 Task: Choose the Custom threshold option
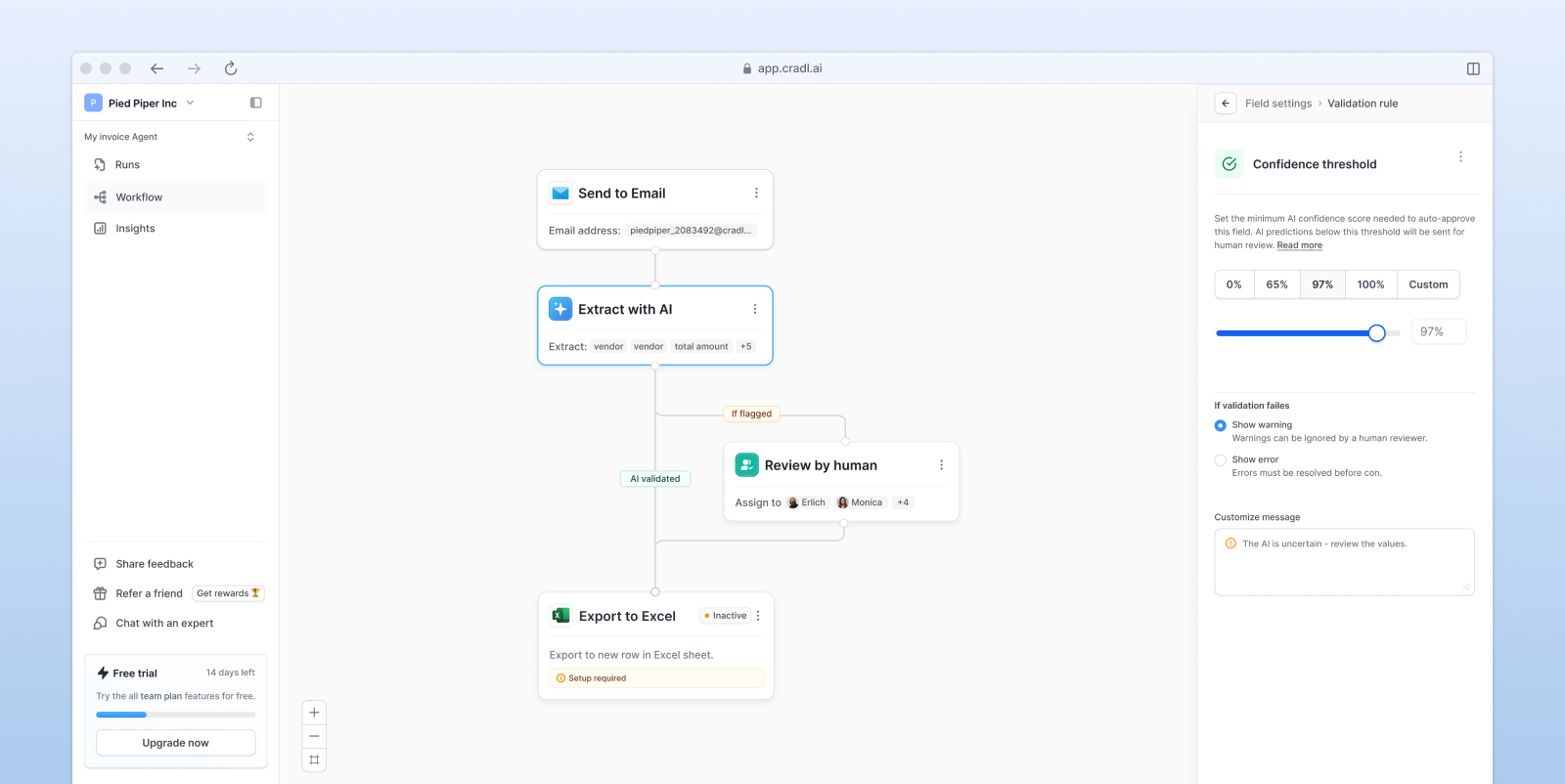(1428, 284)
